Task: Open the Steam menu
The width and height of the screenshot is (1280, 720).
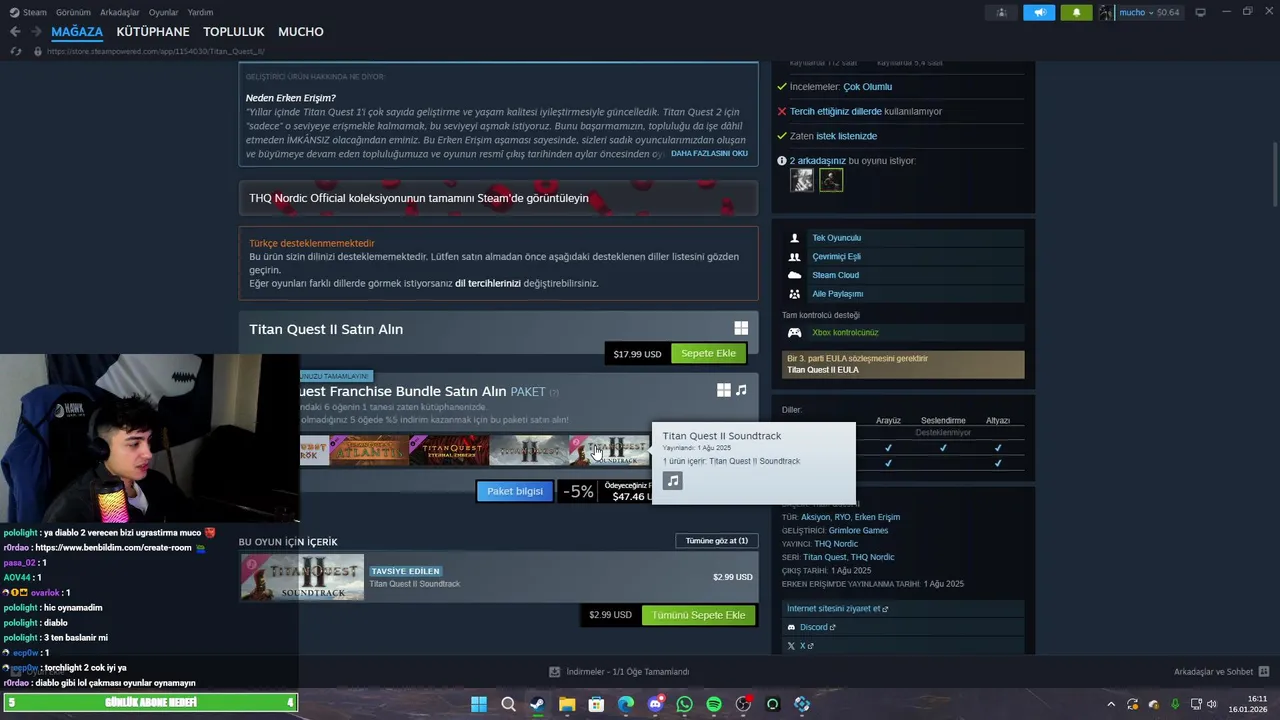Action: [28, 12]
